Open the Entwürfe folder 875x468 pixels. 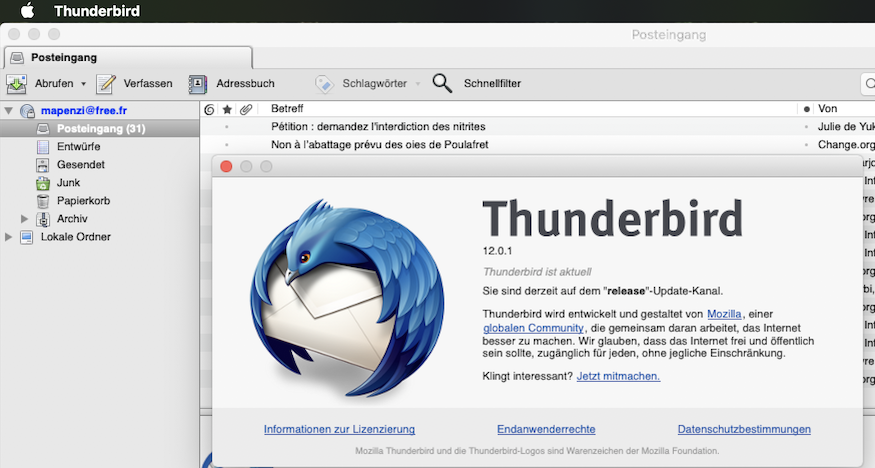[x=79, y=147]
